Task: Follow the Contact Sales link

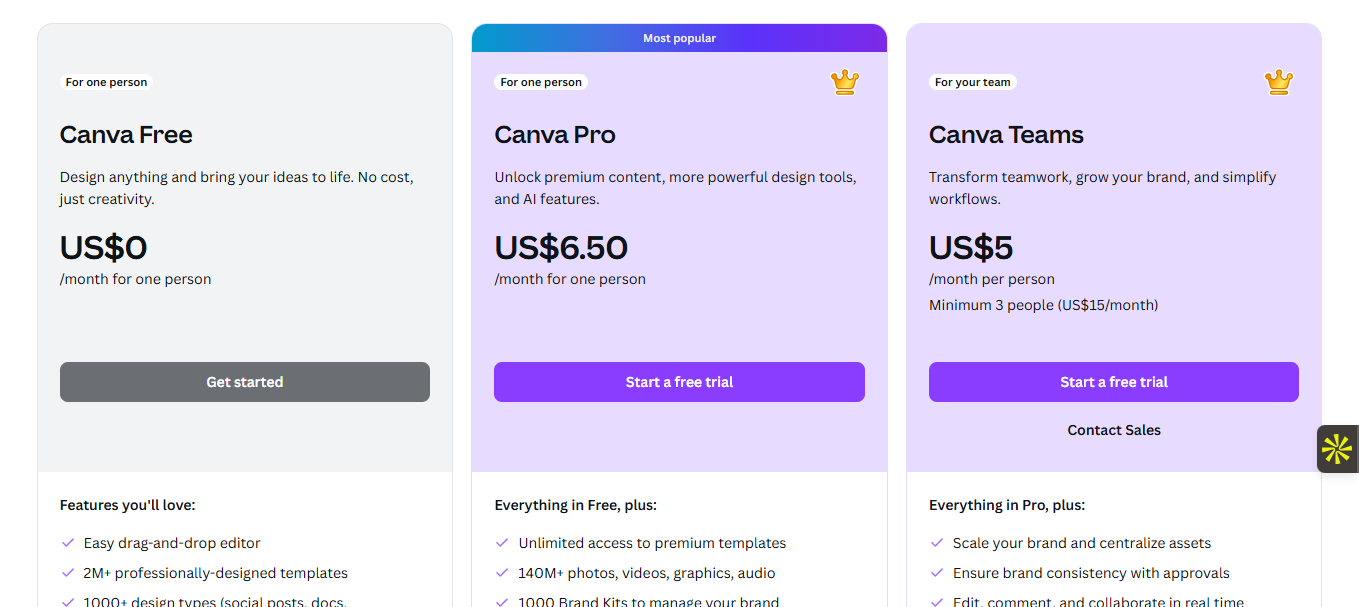Action: pyautogui.click(x=1114, y=430)
